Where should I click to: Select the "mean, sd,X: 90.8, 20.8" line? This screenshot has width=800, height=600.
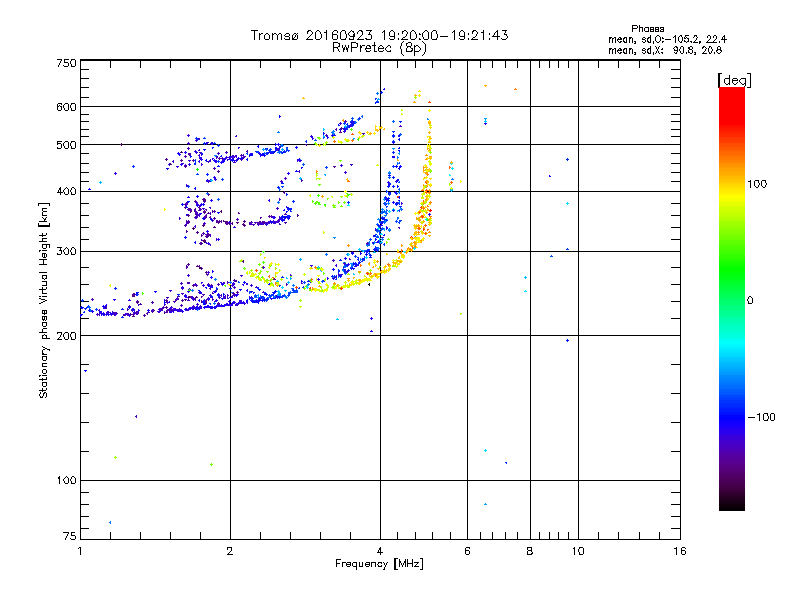[665, 50]
